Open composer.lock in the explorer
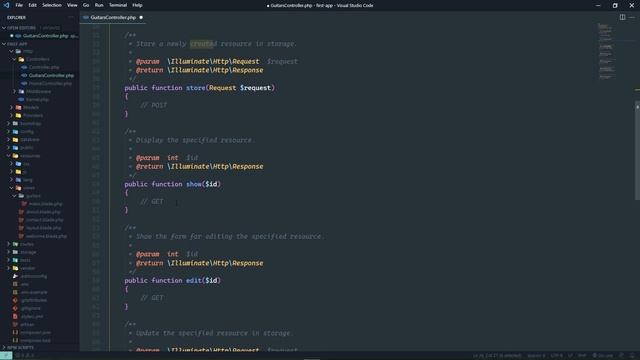 (x=36, y=340)
